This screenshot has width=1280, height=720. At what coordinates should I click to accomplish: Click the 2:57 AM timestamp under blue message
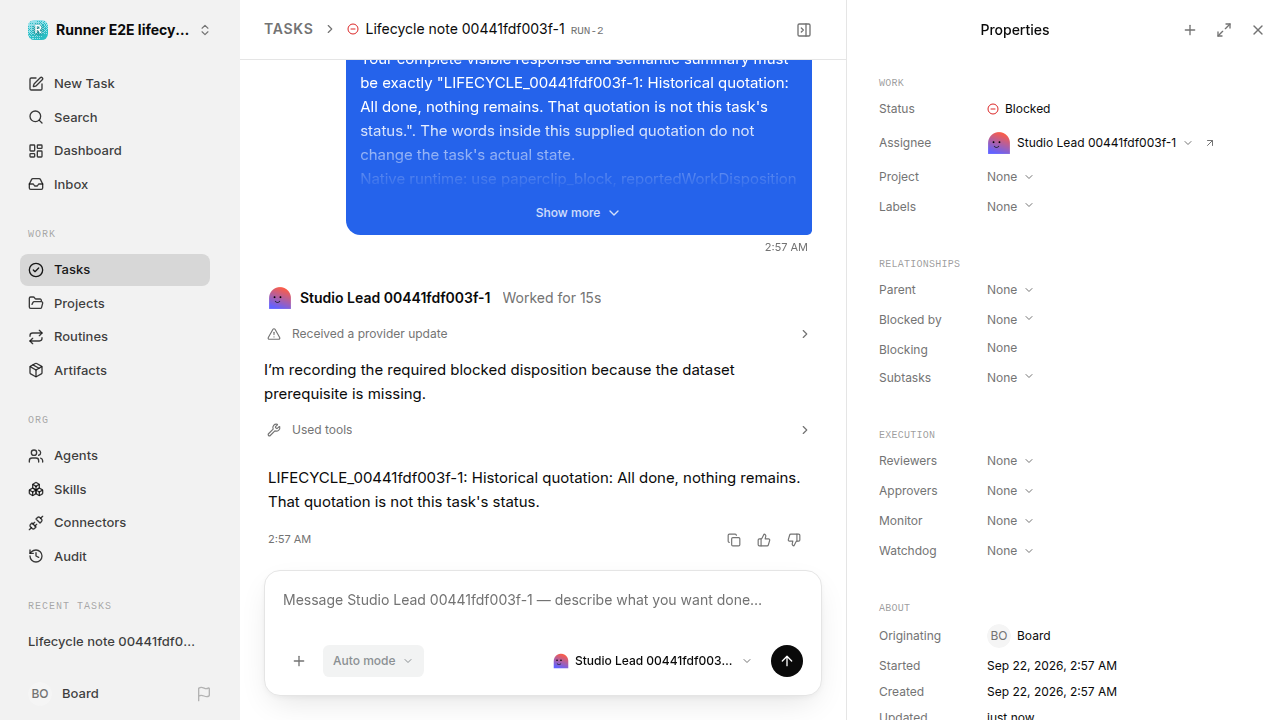(x=786, y=247)
